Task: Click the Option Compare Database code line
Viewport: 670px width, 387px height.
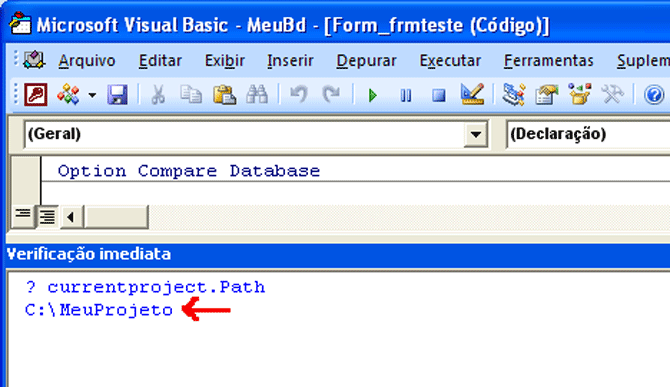Action: 188,171
